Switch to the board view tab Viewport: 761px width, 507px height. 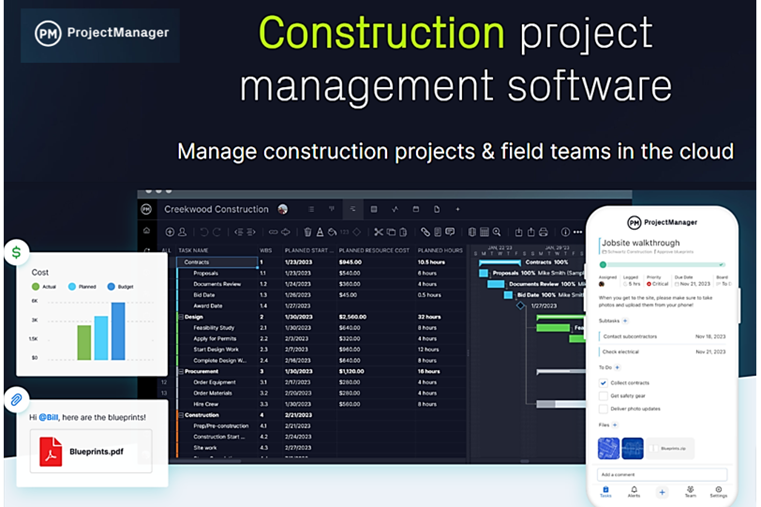pos(332,209)
